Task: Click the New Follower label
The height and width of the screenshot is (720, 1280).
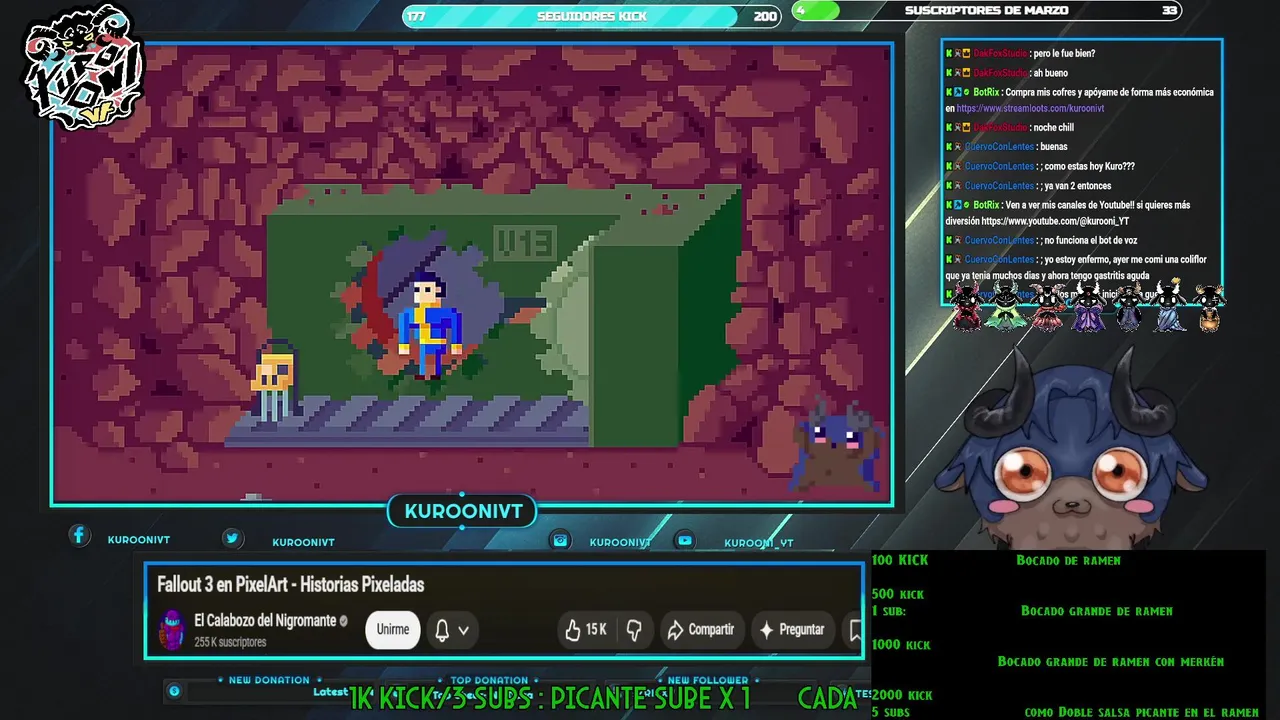Action: (708, 680)
